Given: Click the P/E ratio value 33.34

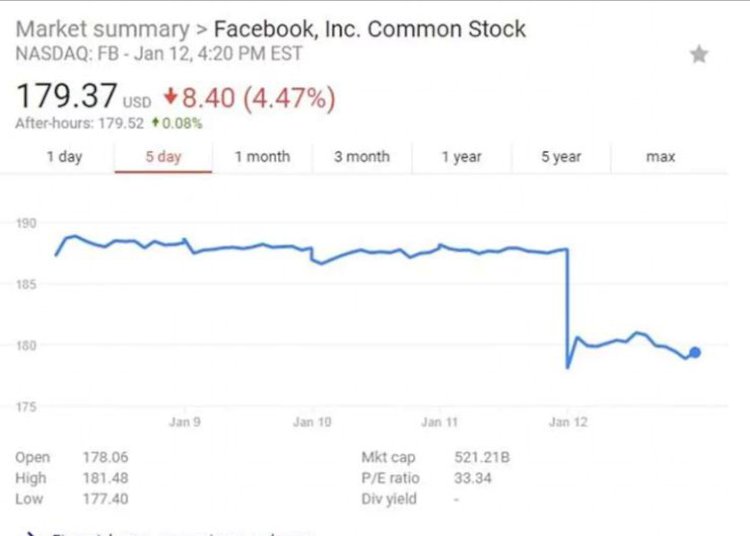Looking at the screenshot, I should click(x=470, y=478).
